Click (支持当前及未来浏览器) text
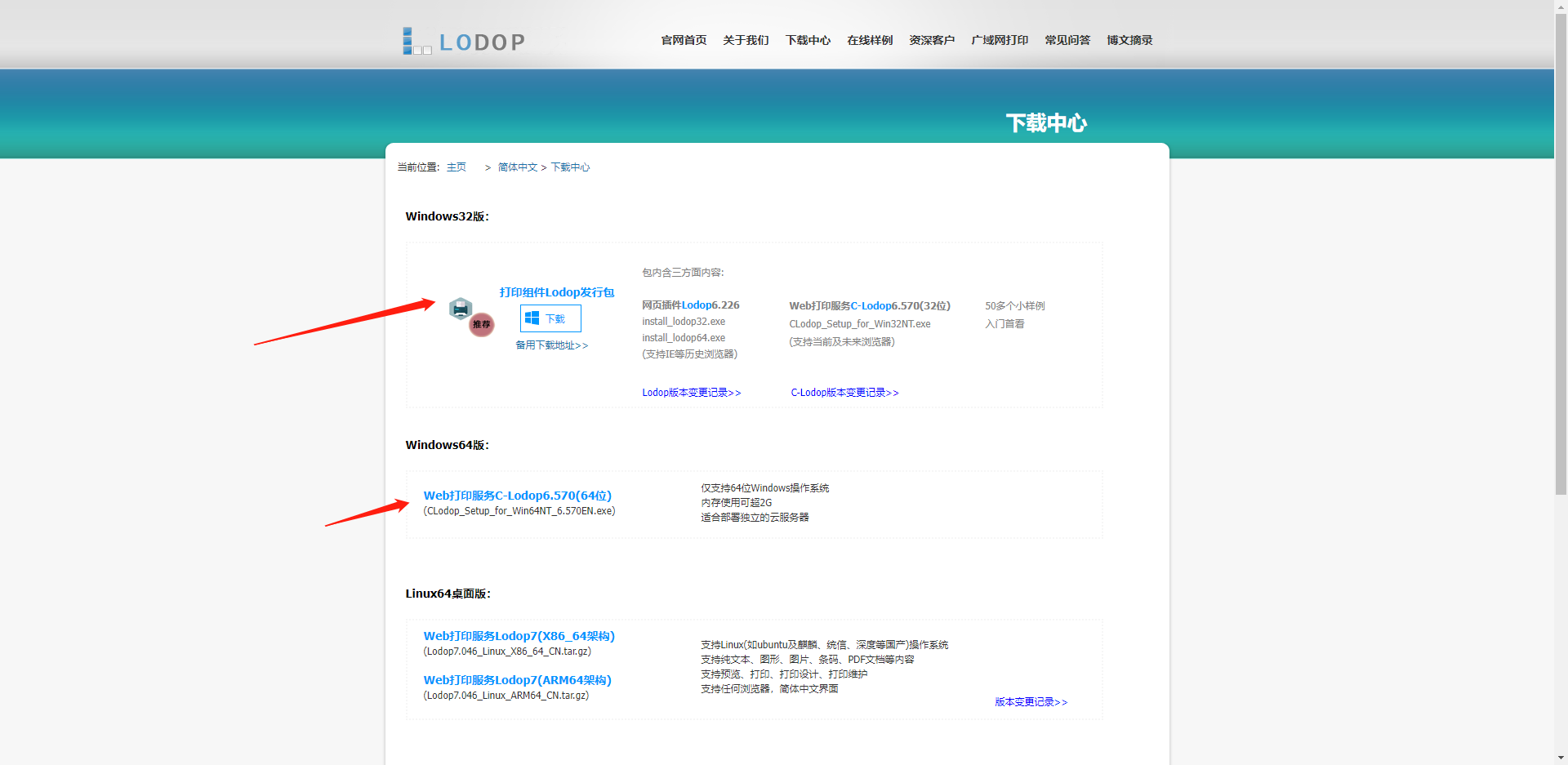The image size is (1568, 765). point(842,342)
